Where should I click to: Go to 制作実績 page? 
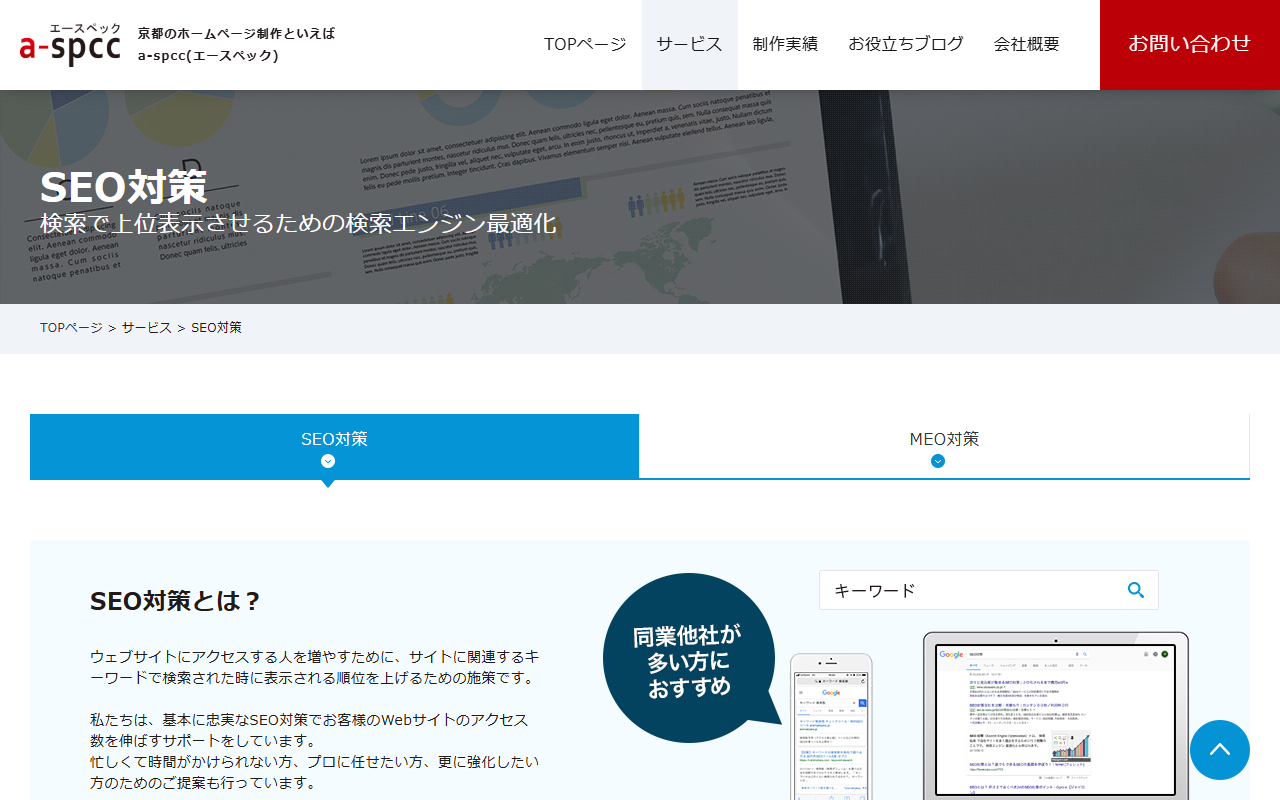[785, 44]
